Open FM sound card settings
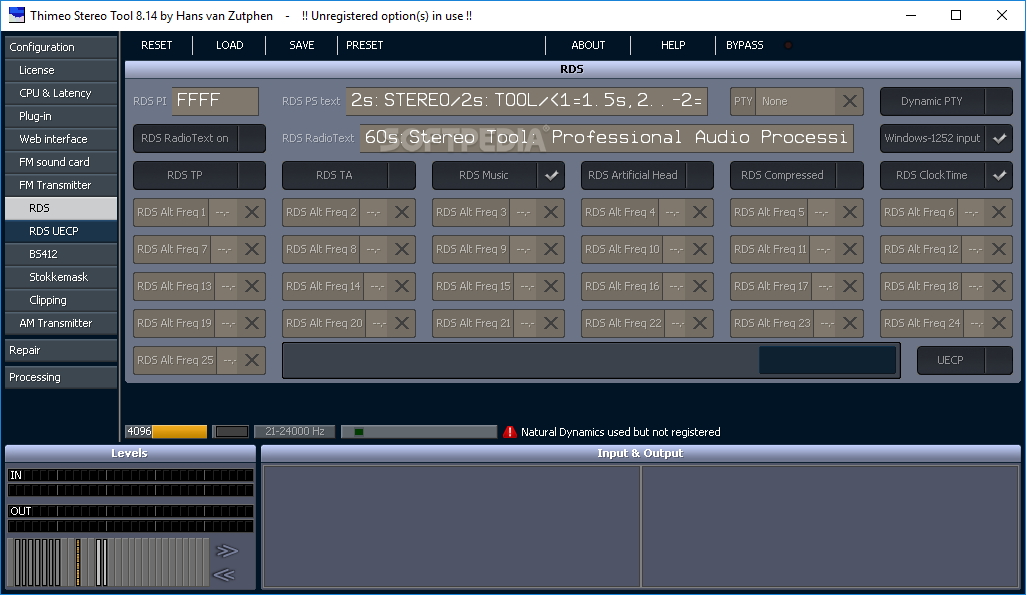The height and width of the screenshot is (595, 1026). click(x=61, y=162)
